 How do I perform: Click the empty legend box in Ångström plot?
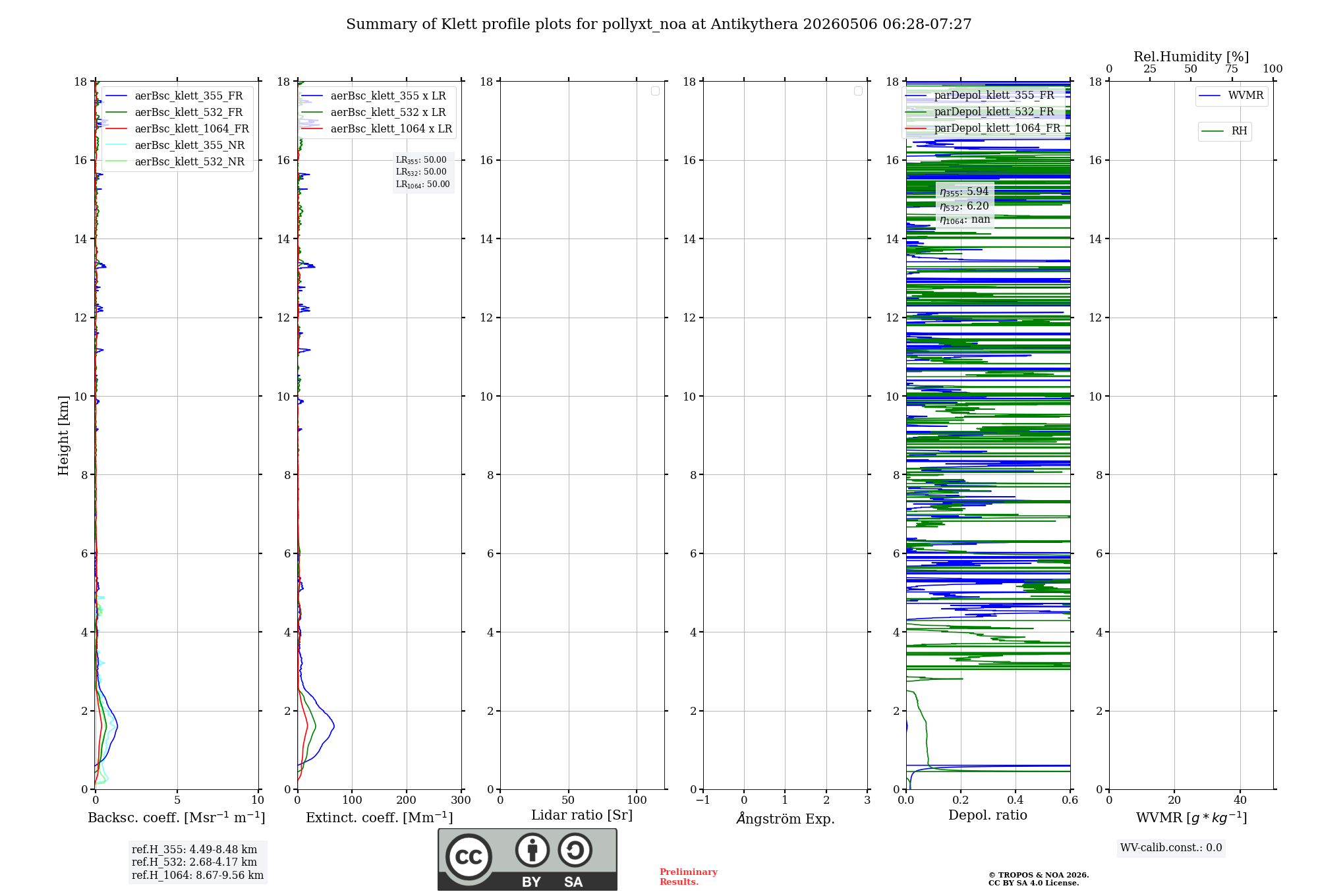[858, 91]
